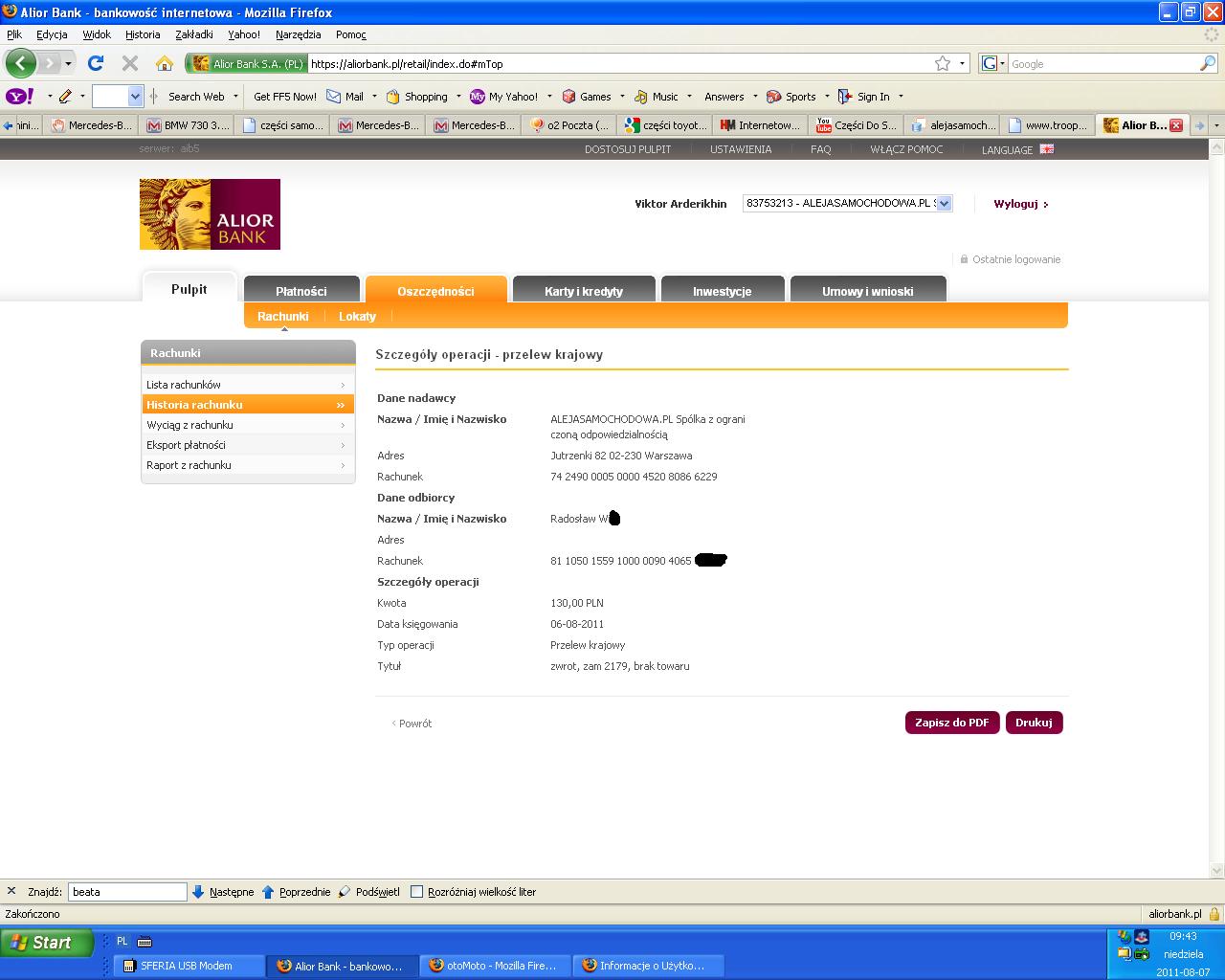Close the find bar with X icon
This screenshot has height=980, width=1225.
coord(11,891)
